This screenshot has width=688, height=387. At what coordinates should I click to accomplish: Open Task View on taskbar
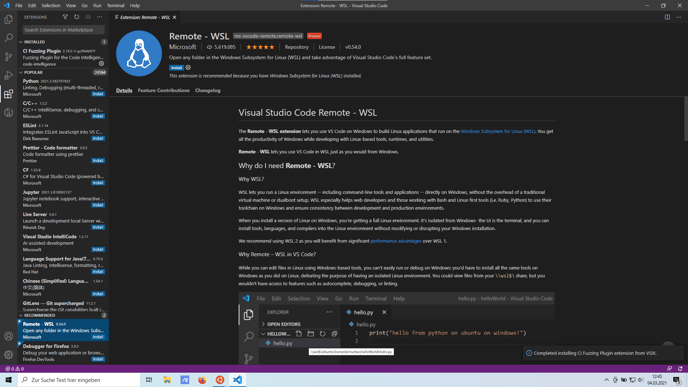(x=149, y=380)
